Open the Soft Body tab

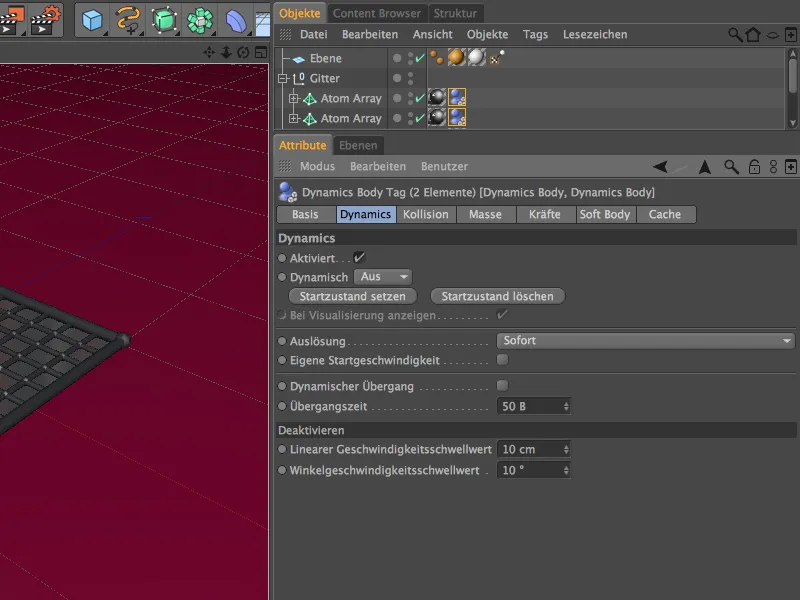pos(605,214)
